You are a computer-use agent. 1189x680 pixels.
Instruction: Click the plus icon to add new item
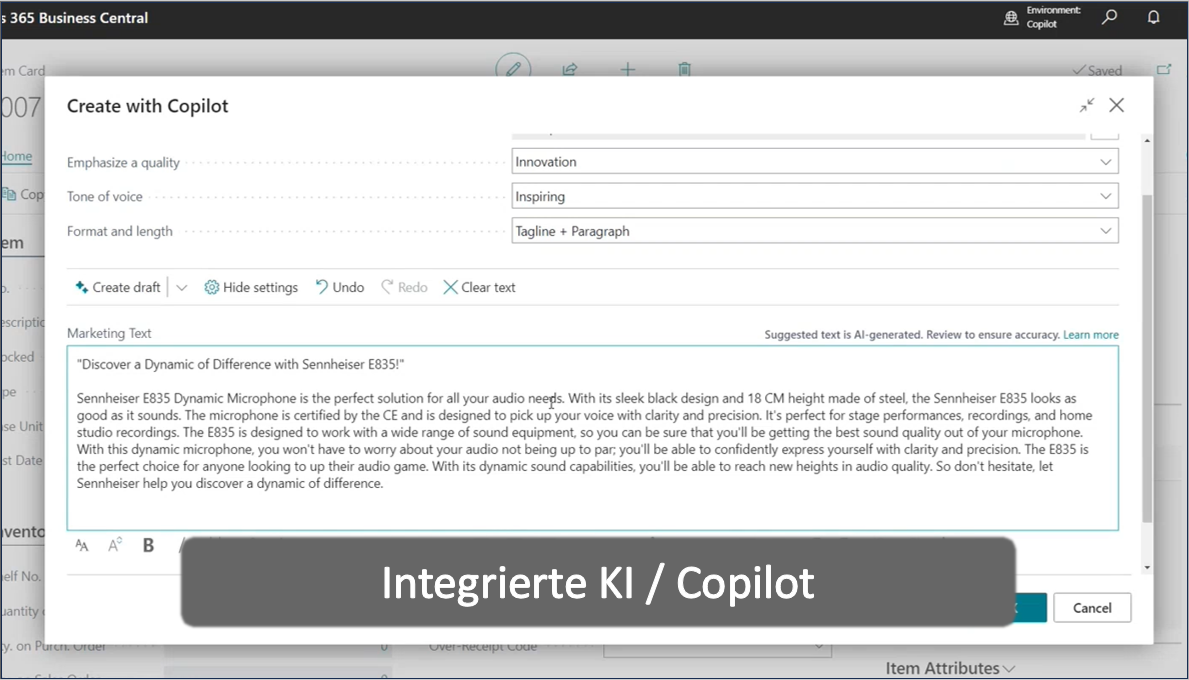(628, 70)
